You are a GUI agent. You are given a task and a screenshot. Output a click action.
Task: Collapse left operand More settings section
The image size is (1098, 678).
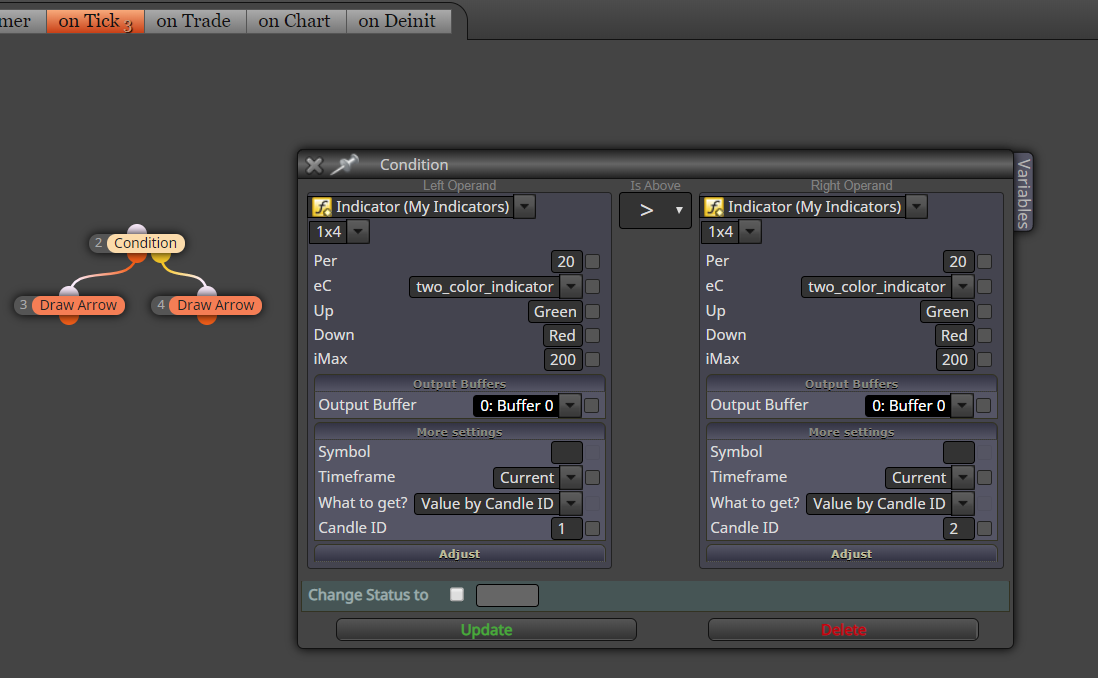point(459,432)
